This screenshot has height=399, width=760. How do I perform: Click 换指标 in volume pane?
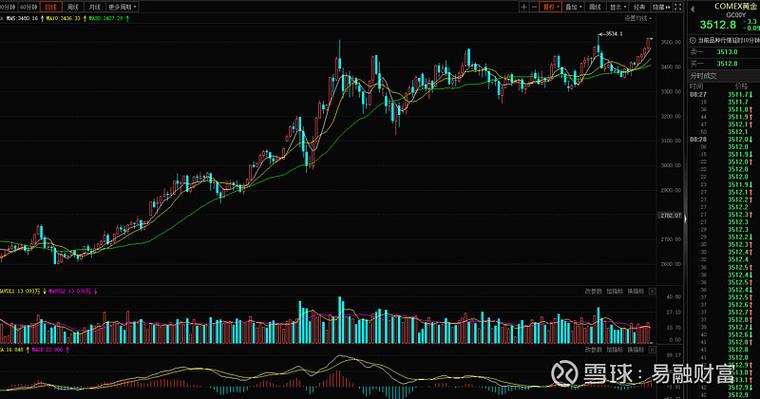click(x=635, y=291)
